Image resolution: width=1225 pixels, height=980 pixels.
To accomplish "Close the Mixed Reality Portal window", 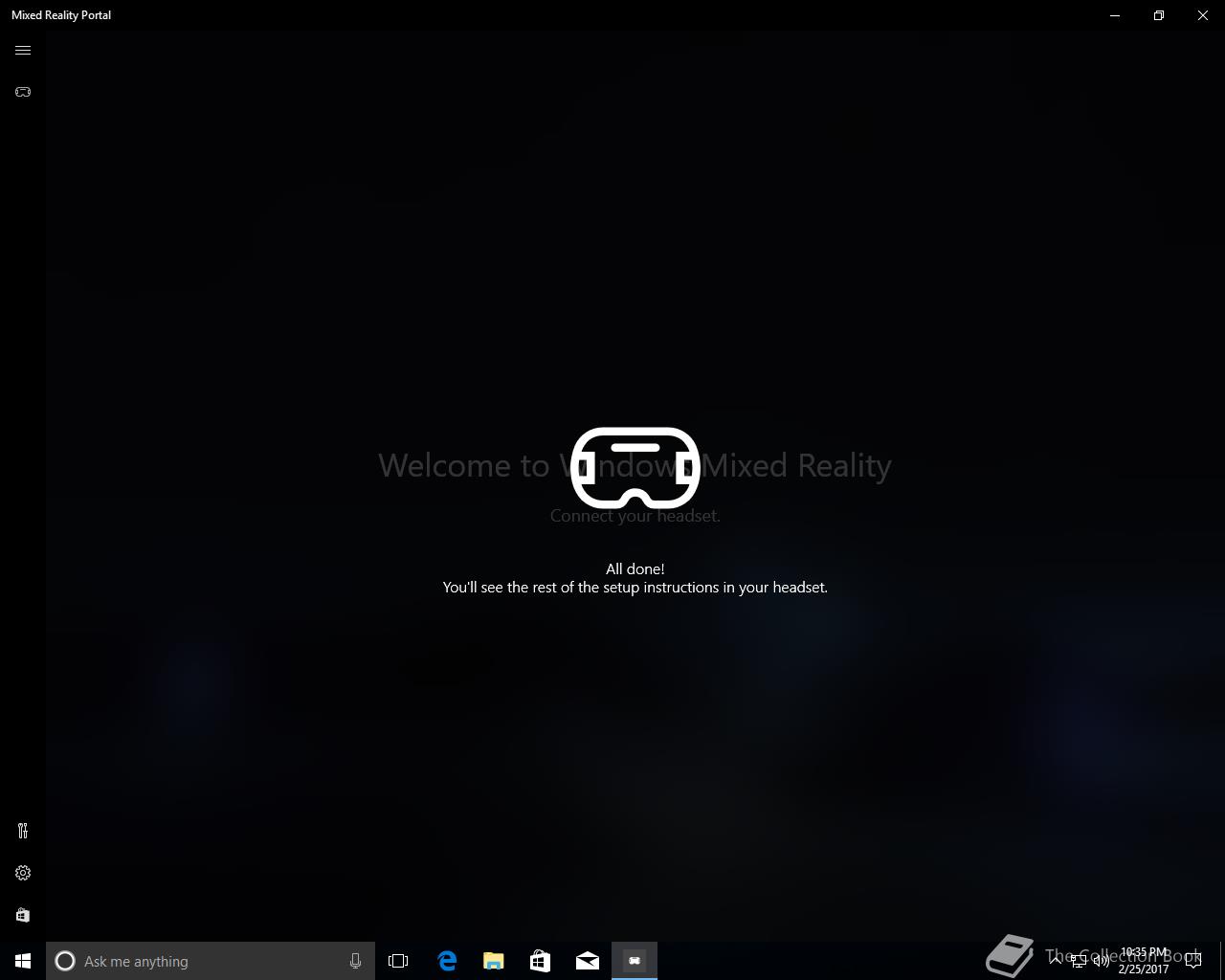I will [x=1203, y=15].
